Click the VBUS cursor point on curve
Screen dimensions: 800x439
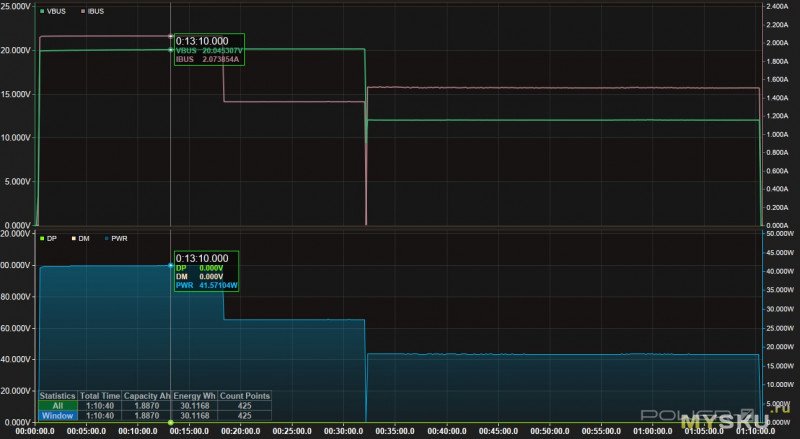(x=170, y=50)
